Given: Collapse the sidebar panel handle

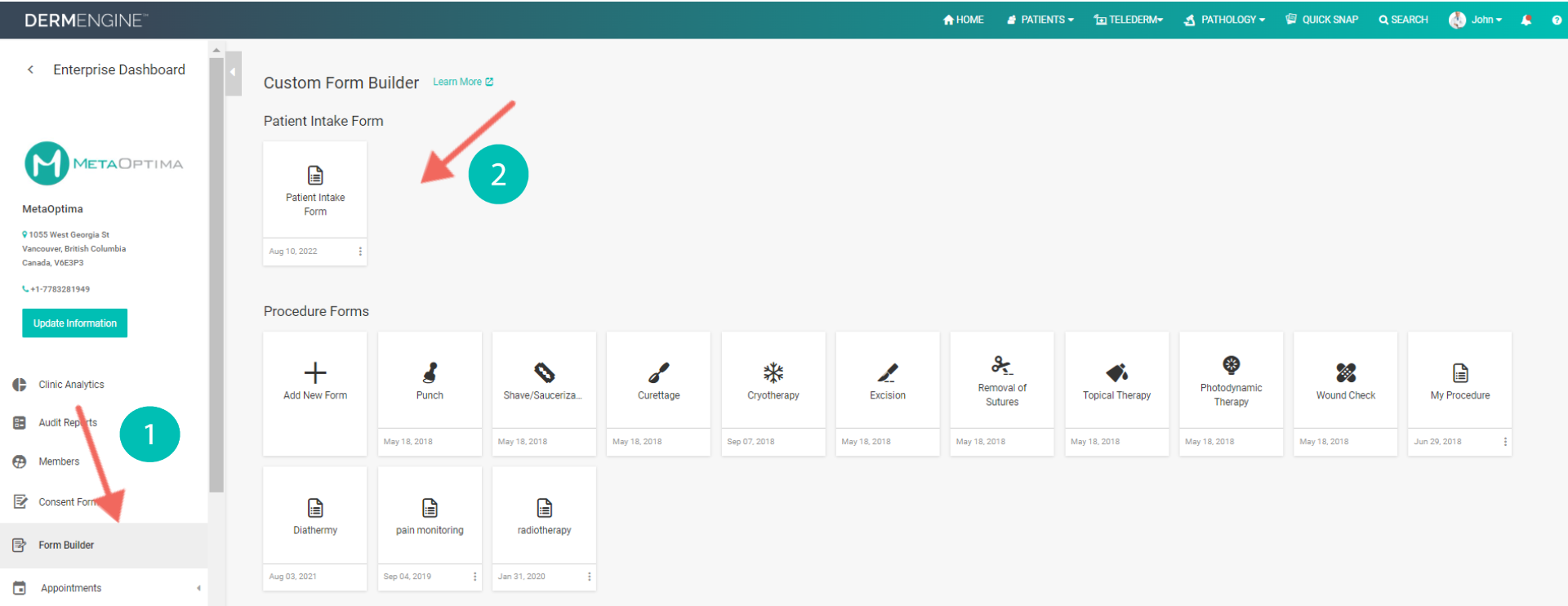Looking at the screenshot, I should (234, 73).
